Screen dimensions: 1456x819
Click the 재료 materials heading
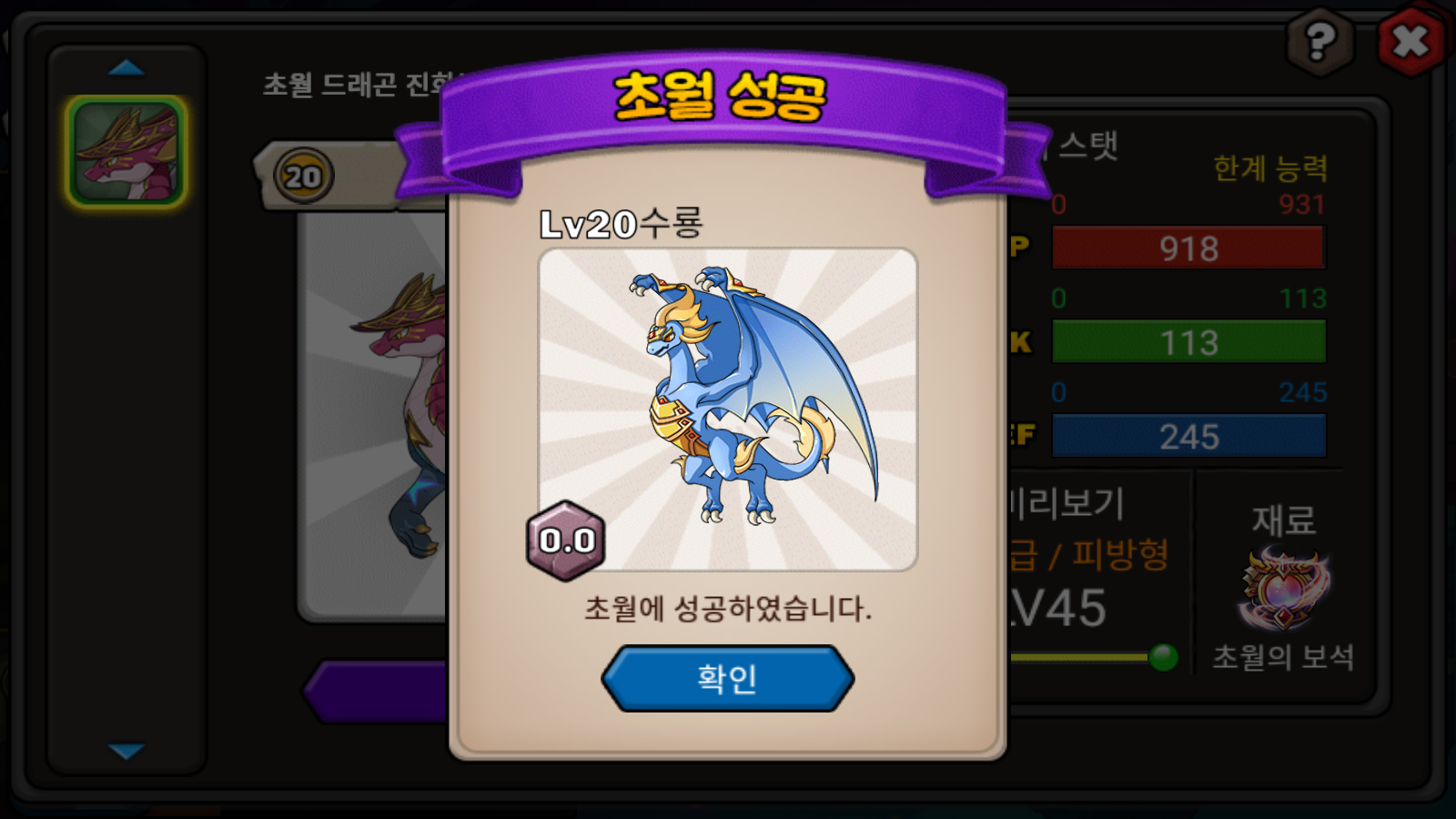point(1284,521)
